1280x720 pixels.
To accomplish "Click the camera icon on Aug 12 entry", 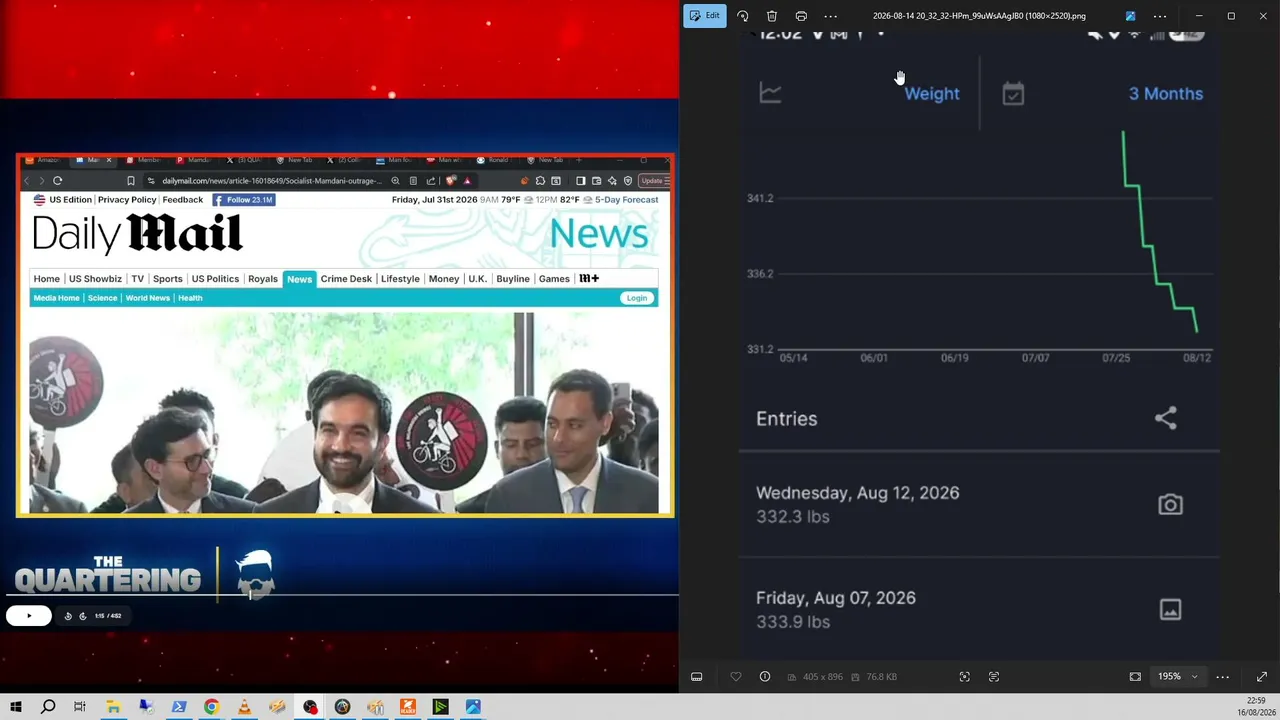I will (1170, 505).
